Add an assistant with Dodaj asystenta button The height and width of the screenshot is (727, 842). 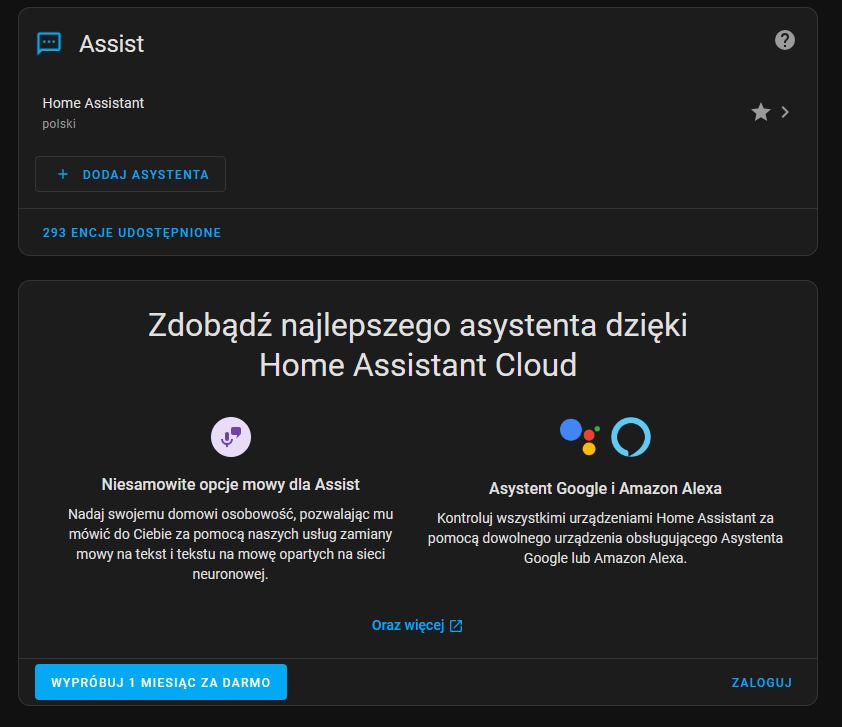(130, 174)
